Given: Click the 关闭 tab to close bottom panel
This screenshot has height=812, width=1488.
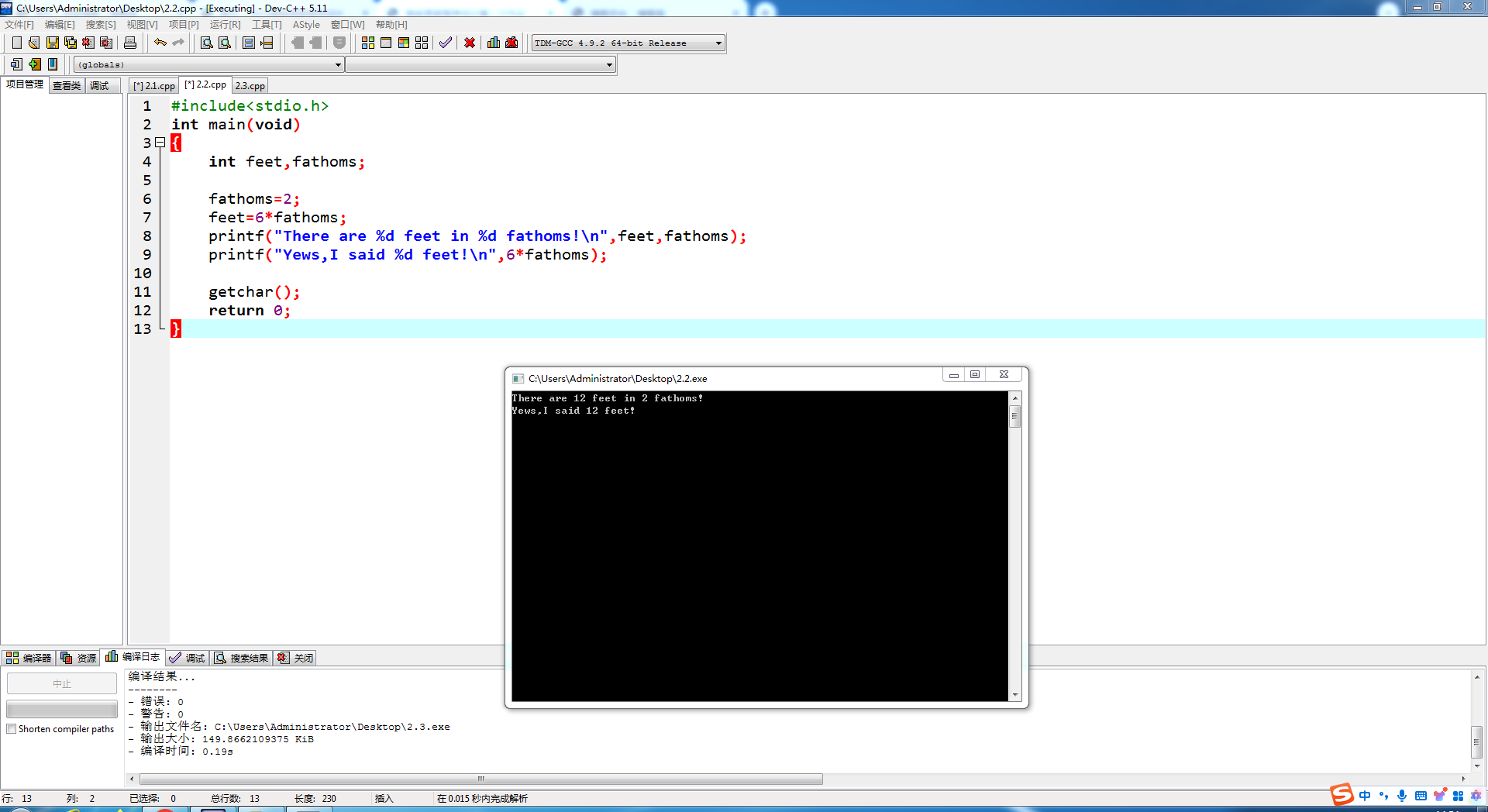Looking at the screenshot, I should pyautogui.click(x=295, y=658).
